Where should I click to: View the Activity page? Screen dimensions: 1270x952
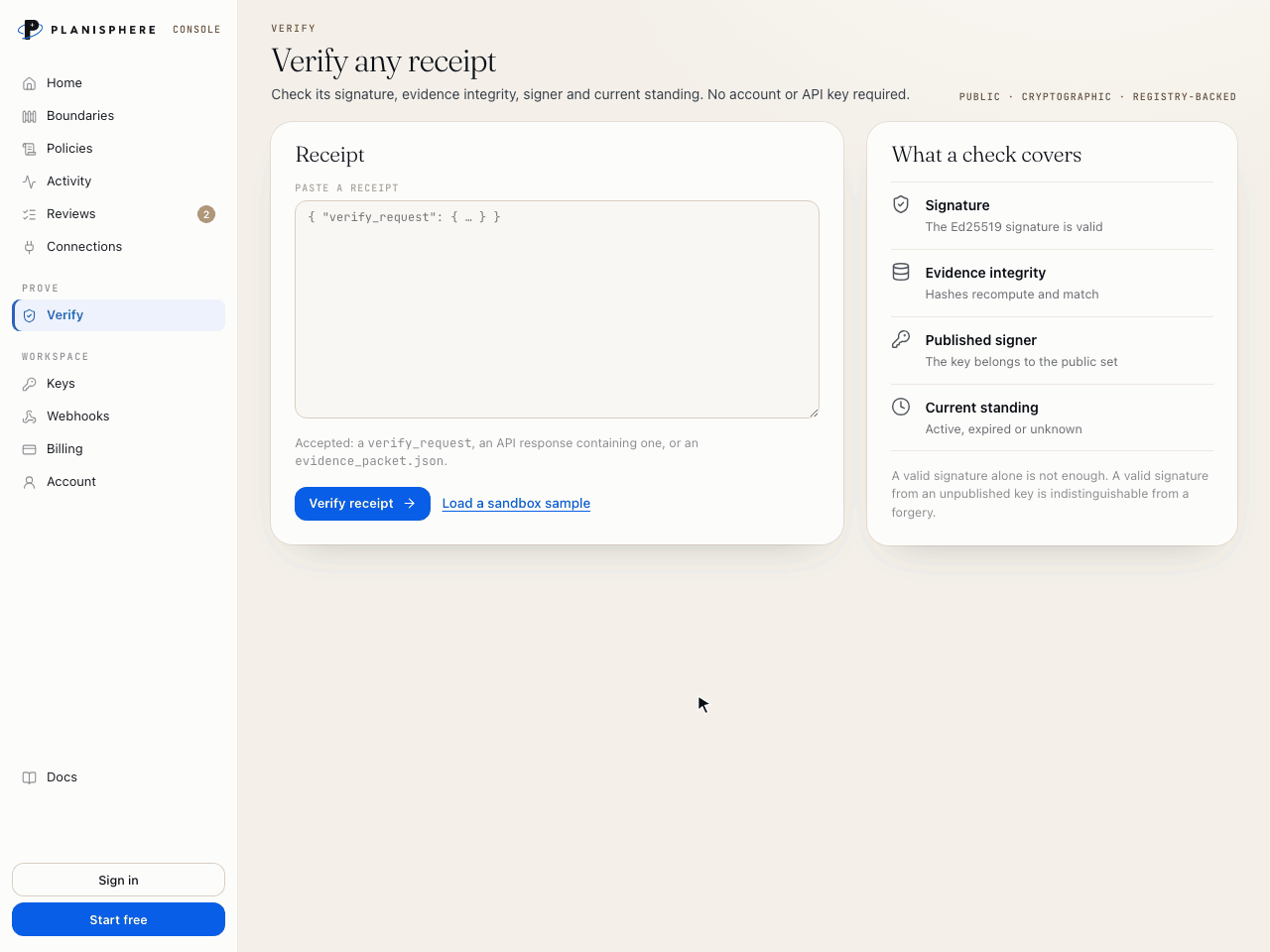pos(118,181)
